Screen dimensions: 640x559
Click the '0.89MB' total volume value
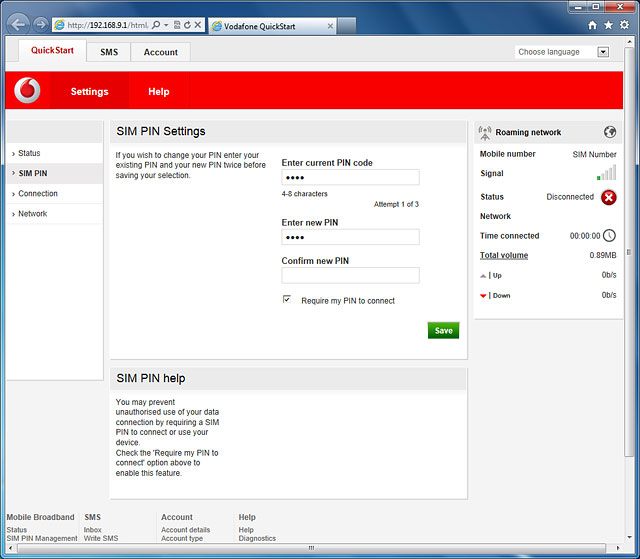(x=603, y=255)
